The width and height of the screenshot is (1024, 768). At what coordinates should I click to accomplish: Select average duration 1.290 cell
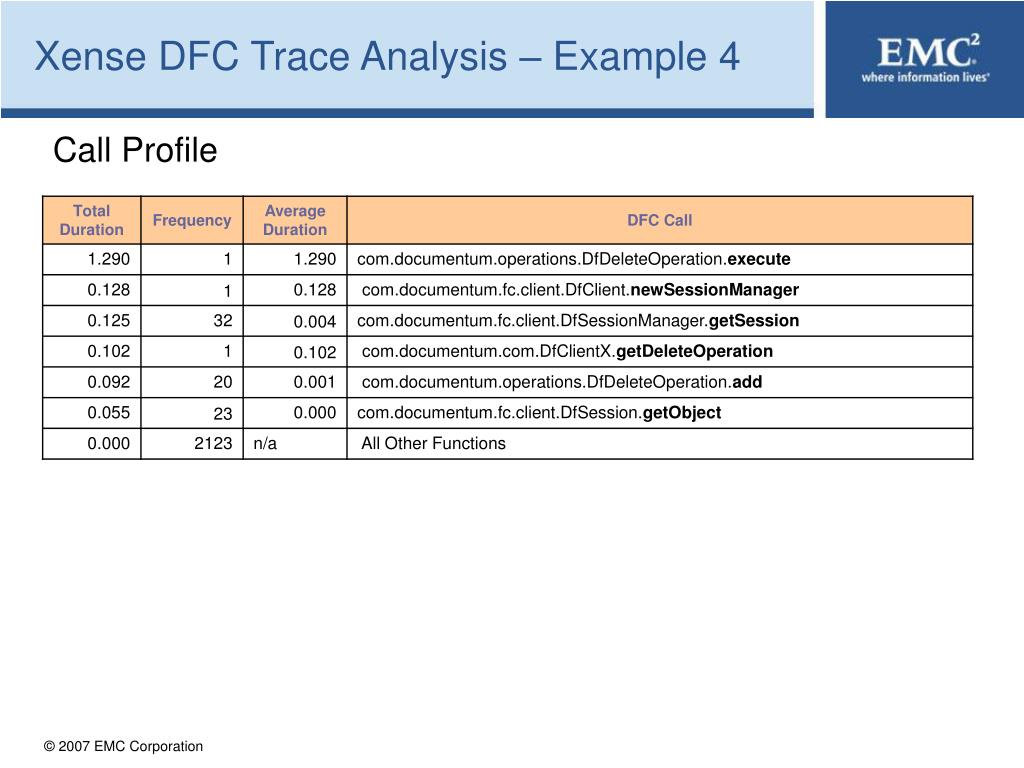[x=295, y=259]
